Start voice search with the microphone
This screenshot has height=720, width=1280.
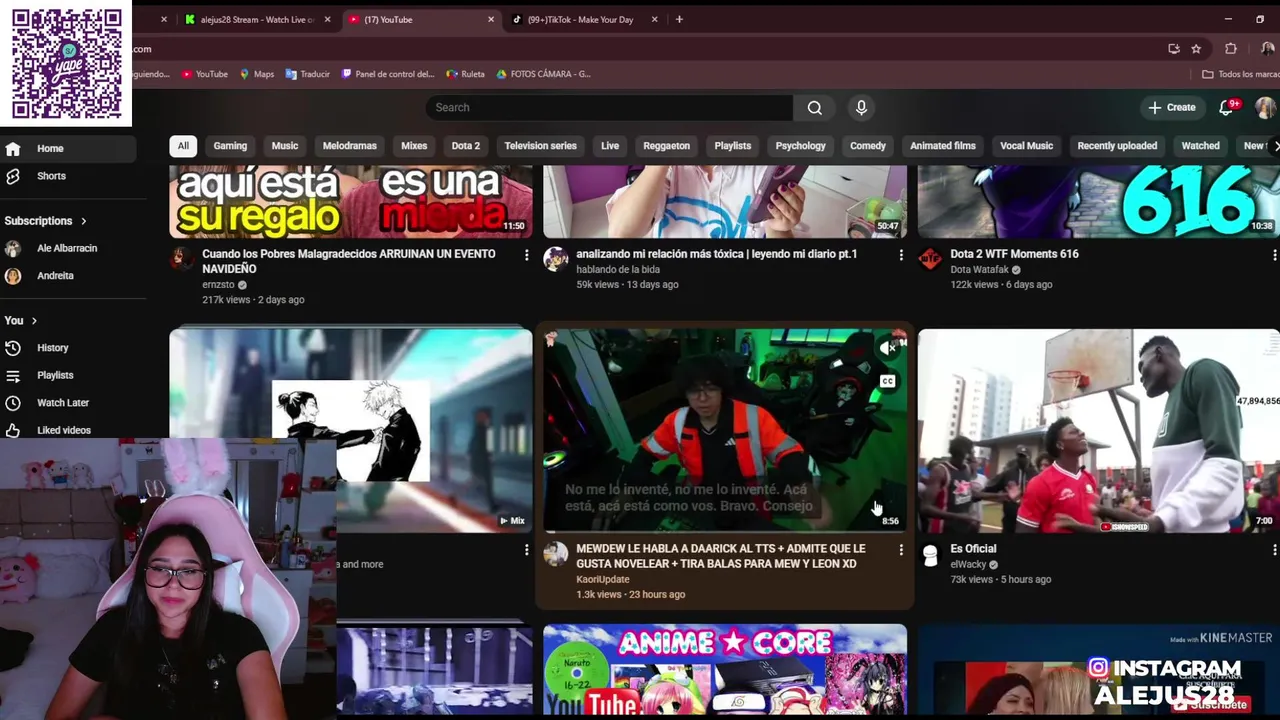click(x=861, y=108)
